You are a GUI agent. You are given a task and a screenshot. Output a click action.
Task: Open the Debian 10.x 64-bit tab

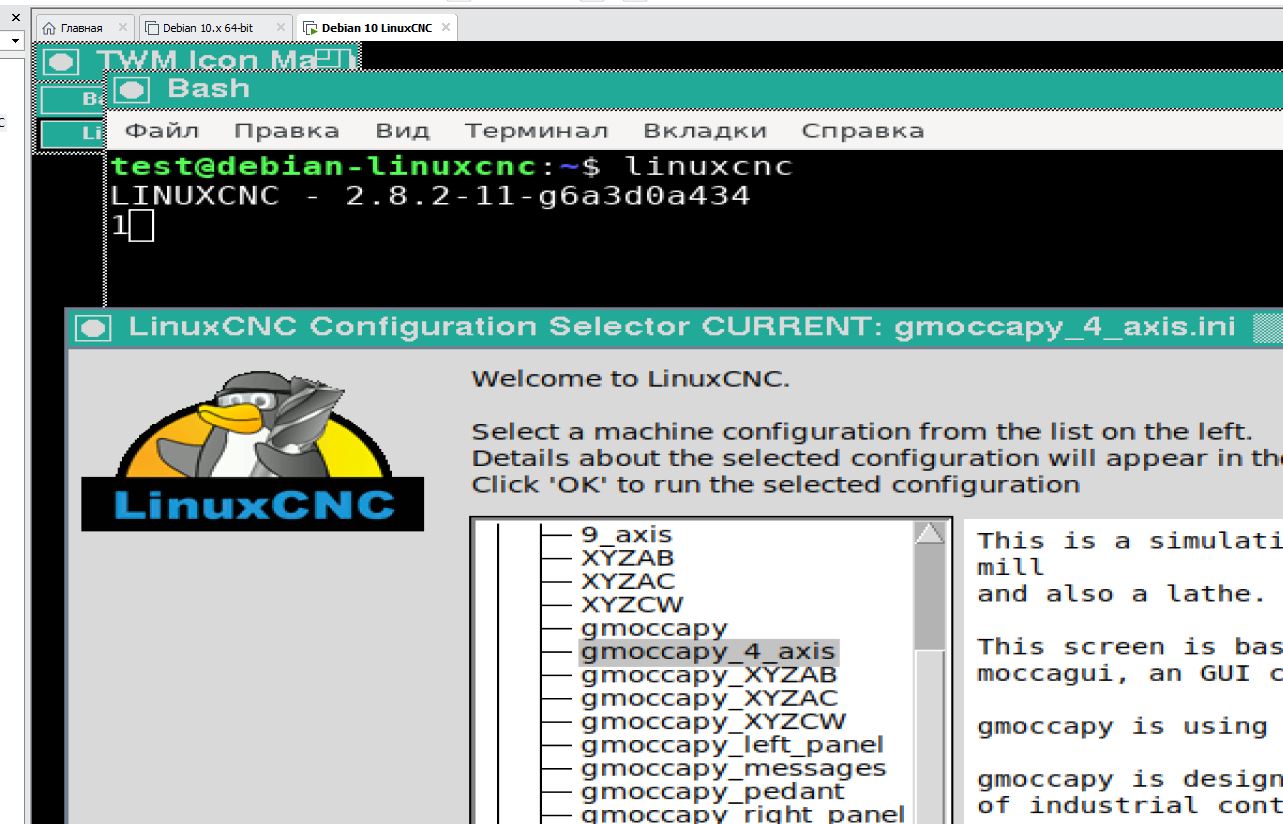point(215,28)
